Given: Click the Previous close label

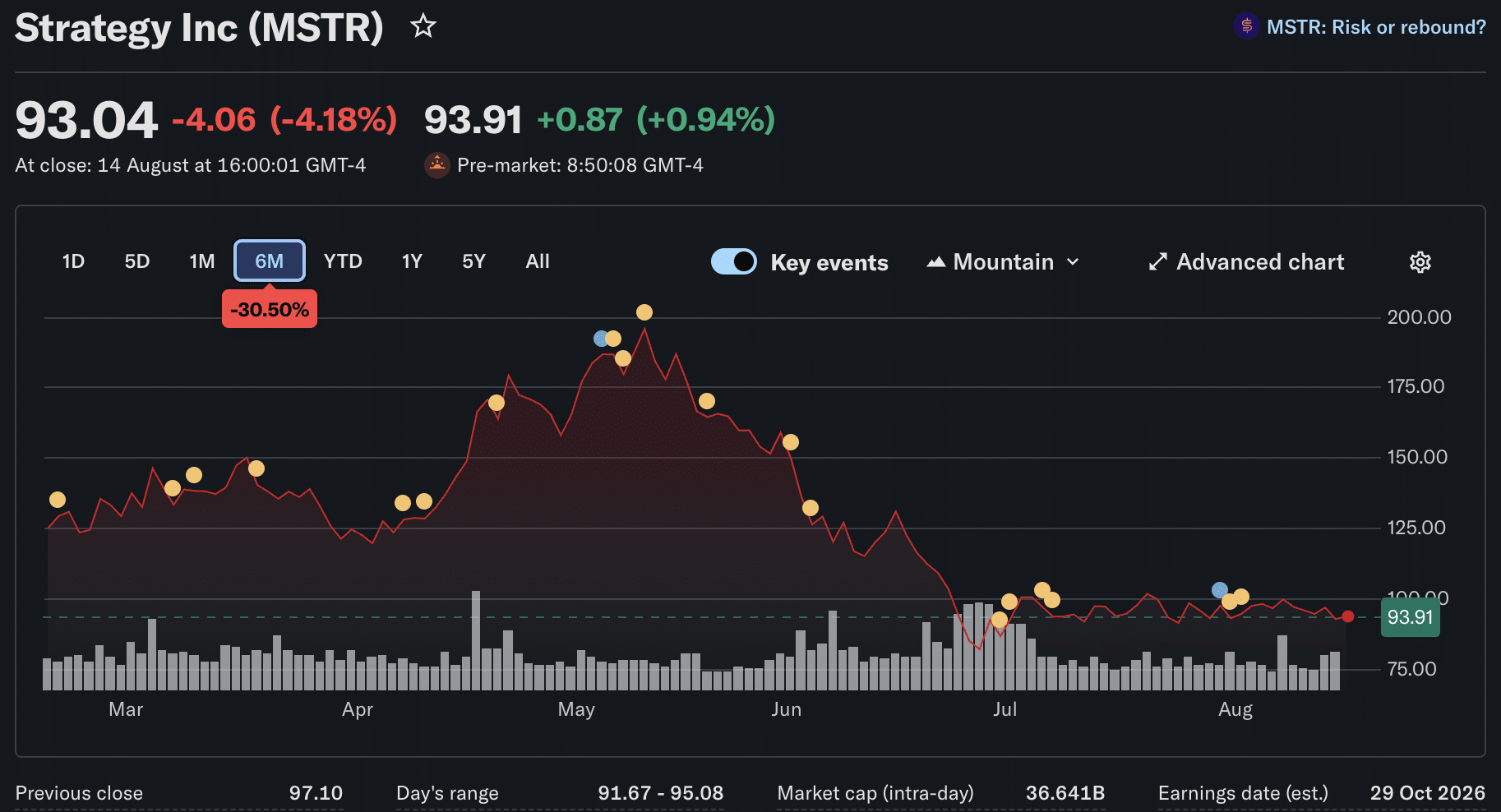Looking at the screenshot, I should (x=79, y=793).
